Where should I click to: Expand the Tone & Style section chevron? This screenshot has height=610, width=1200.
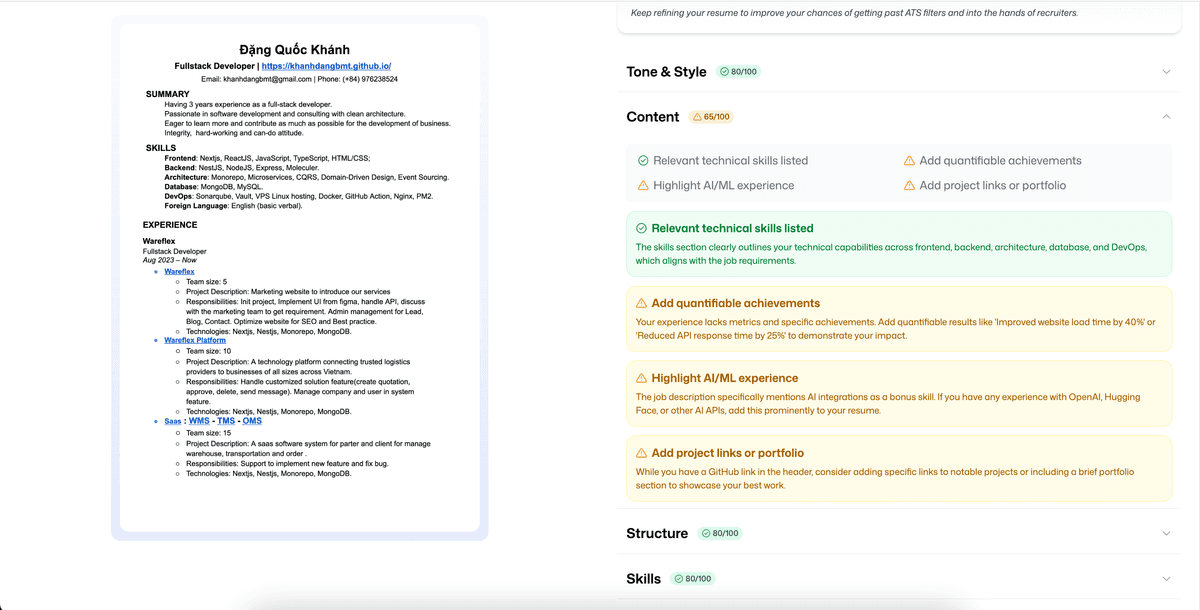pyautogui.click(x=1166, y=72)
